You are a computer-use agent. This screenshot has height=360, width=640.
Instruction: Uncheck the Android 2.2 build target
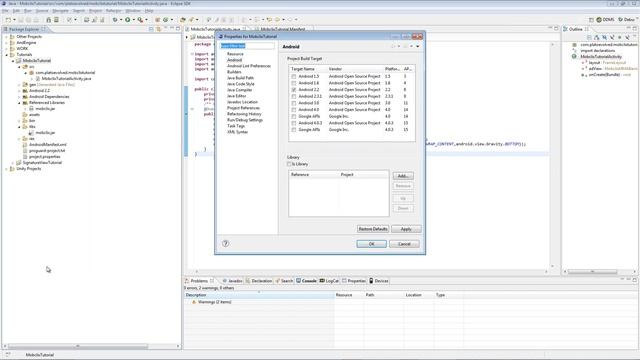click(x=294, y=90)
